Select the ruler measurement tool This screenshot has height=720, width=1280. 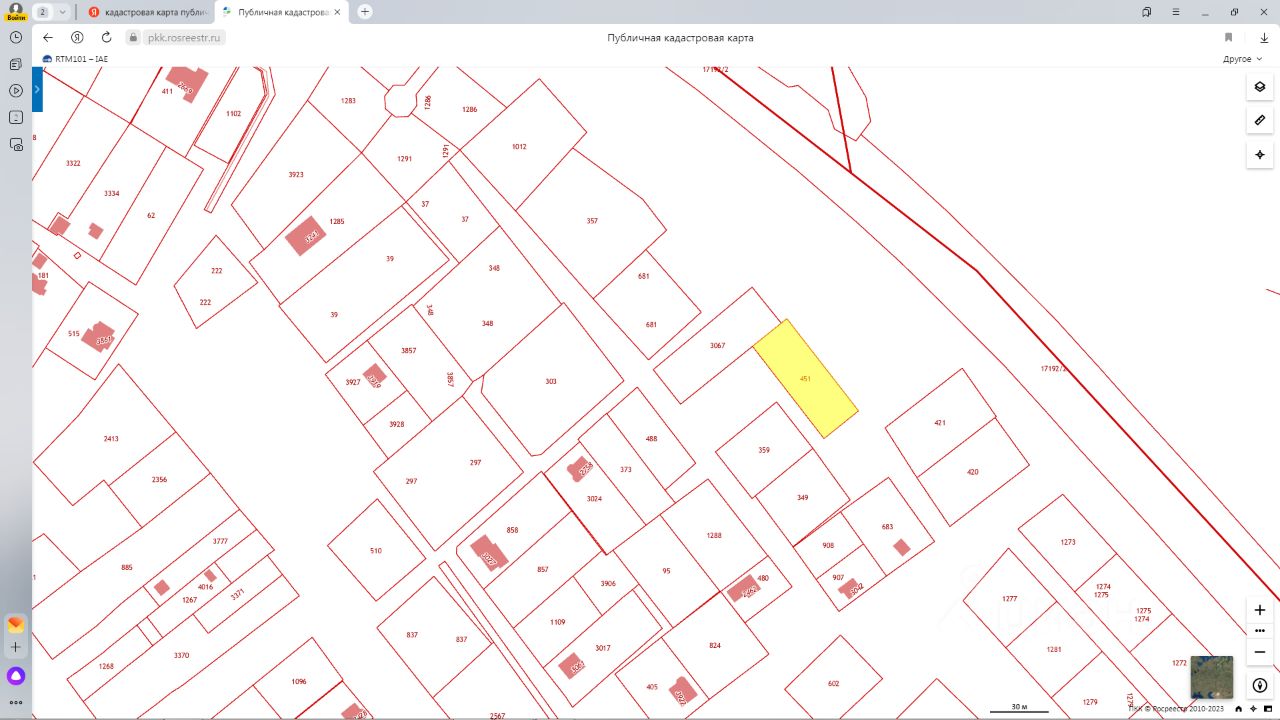1259,121
